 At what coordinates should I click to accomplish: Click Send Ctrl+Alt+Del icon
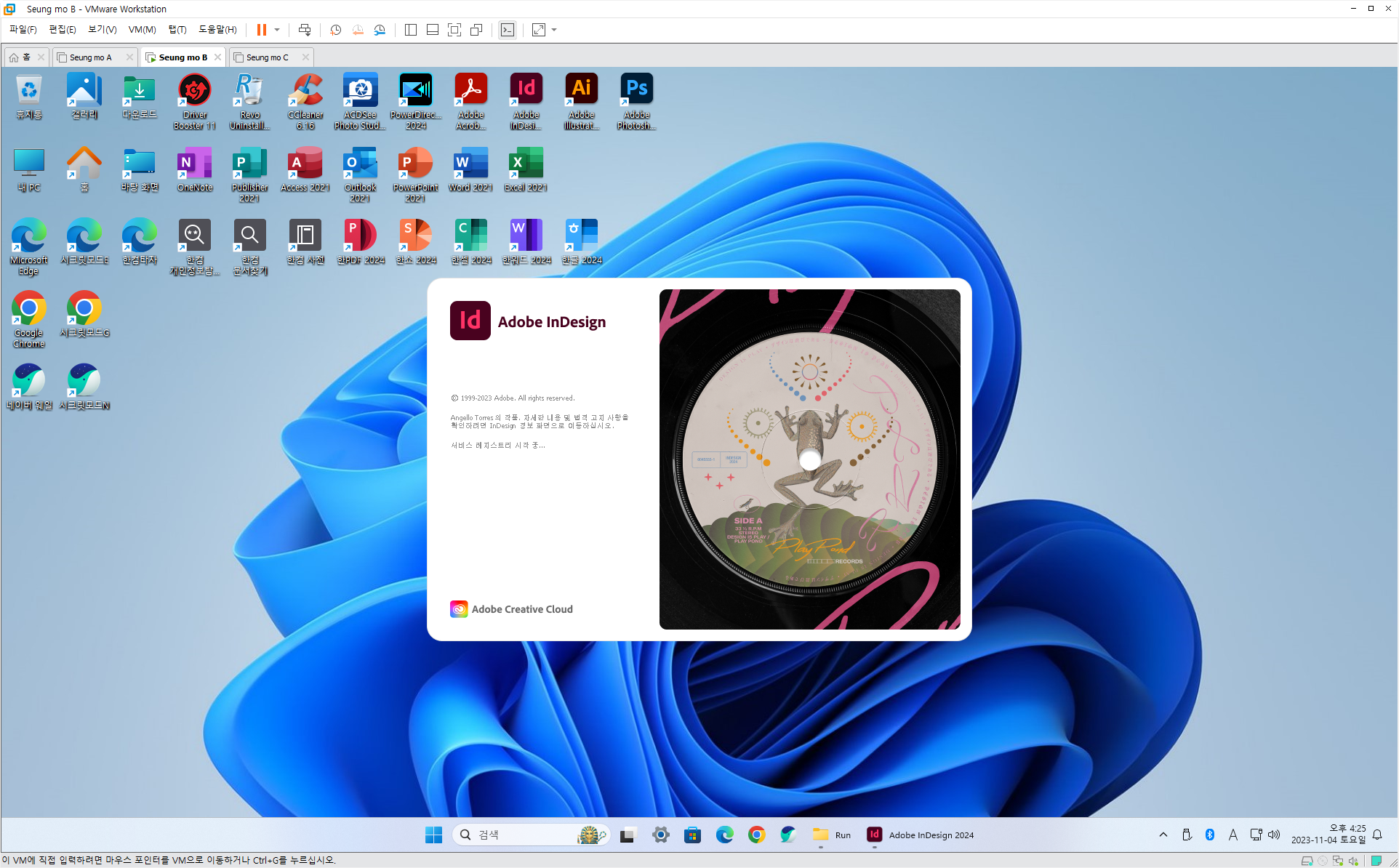tap(305, 30)
